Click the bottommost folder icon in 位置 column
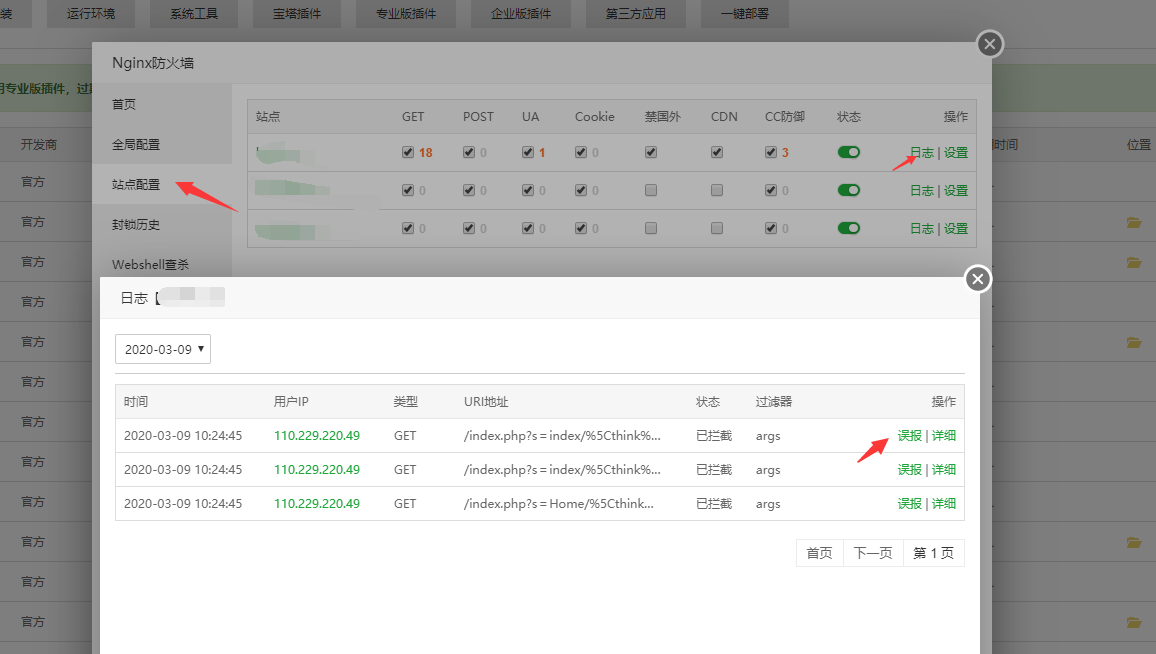This screenshot has height=654, width=1156. 1133,622
